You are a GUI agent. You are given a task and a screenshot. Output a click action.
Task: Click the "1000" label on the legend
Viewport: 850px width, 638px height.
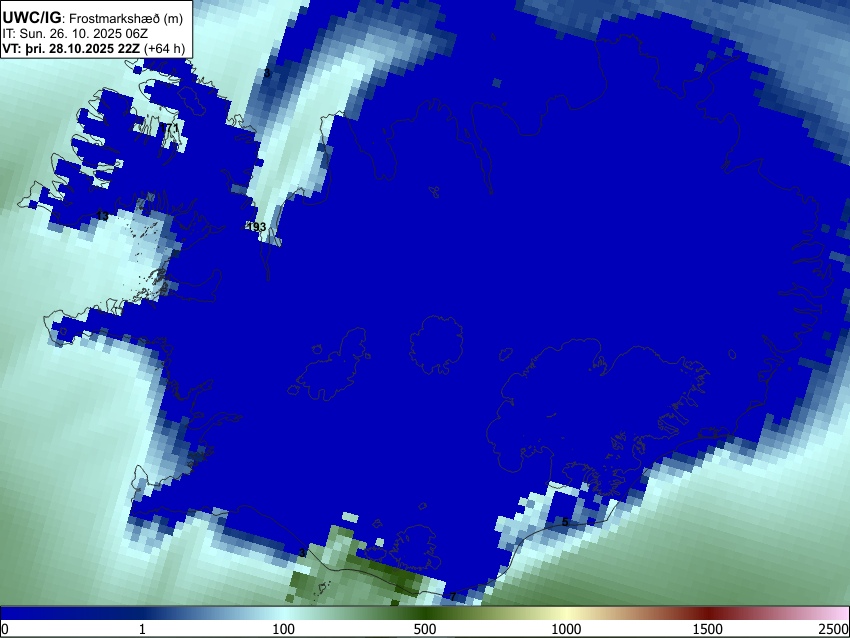pyautogui.click(x=566, y=629)
